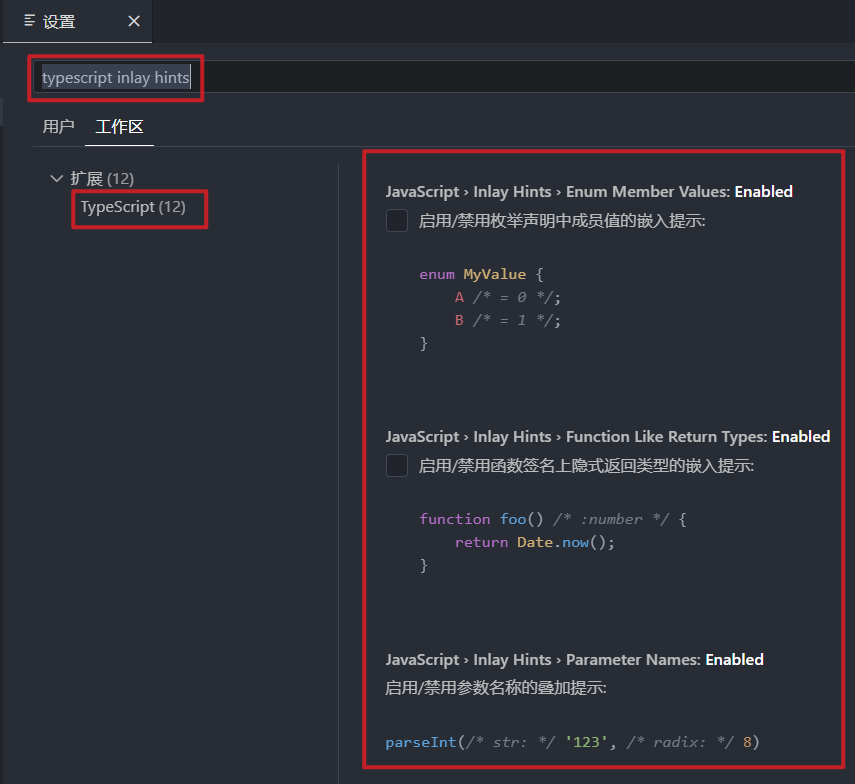Image resolution: width=855 pixels, height=784 pixels.
Task: Click the 启用/禁用枚举声明中成员值 description text
Action: click(562, 221)
